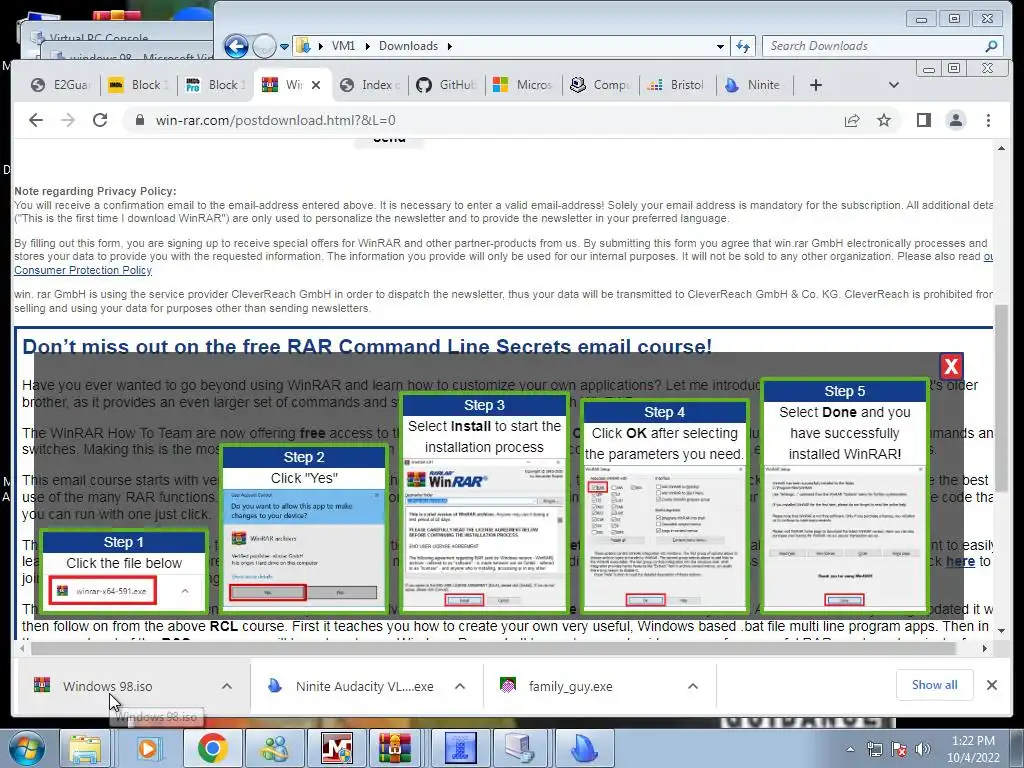Click the page vertical scrollbar down arrow
Image resolution: width=1024 pixels, height=768 pixels.
1001,630
